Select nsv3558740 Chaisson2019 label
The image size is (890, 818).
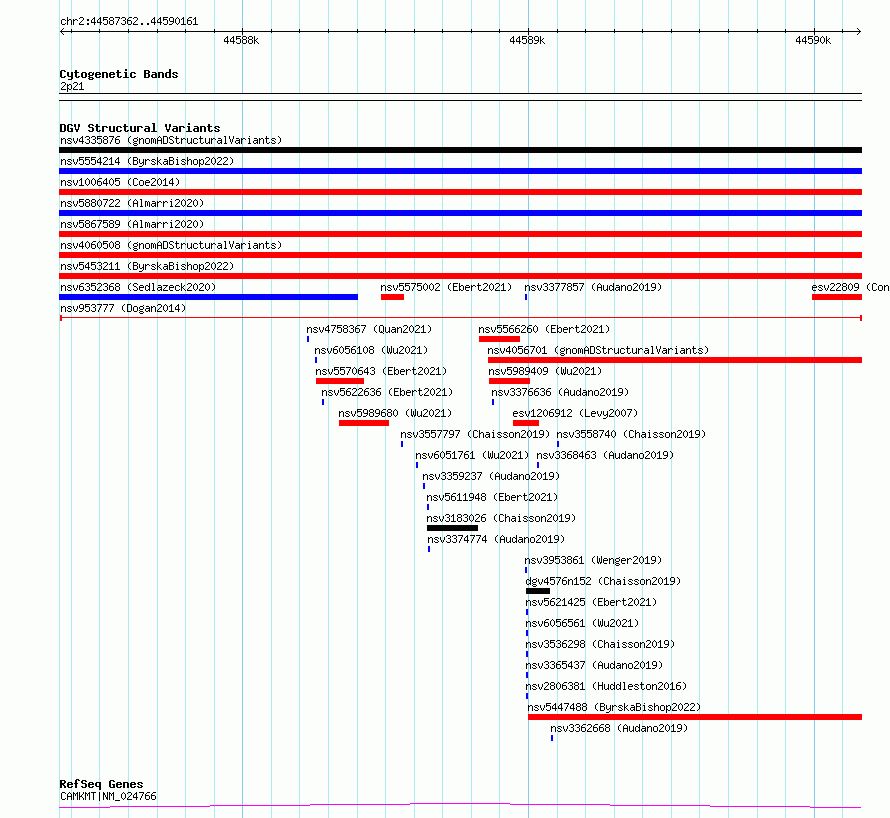tap(631, 434)
